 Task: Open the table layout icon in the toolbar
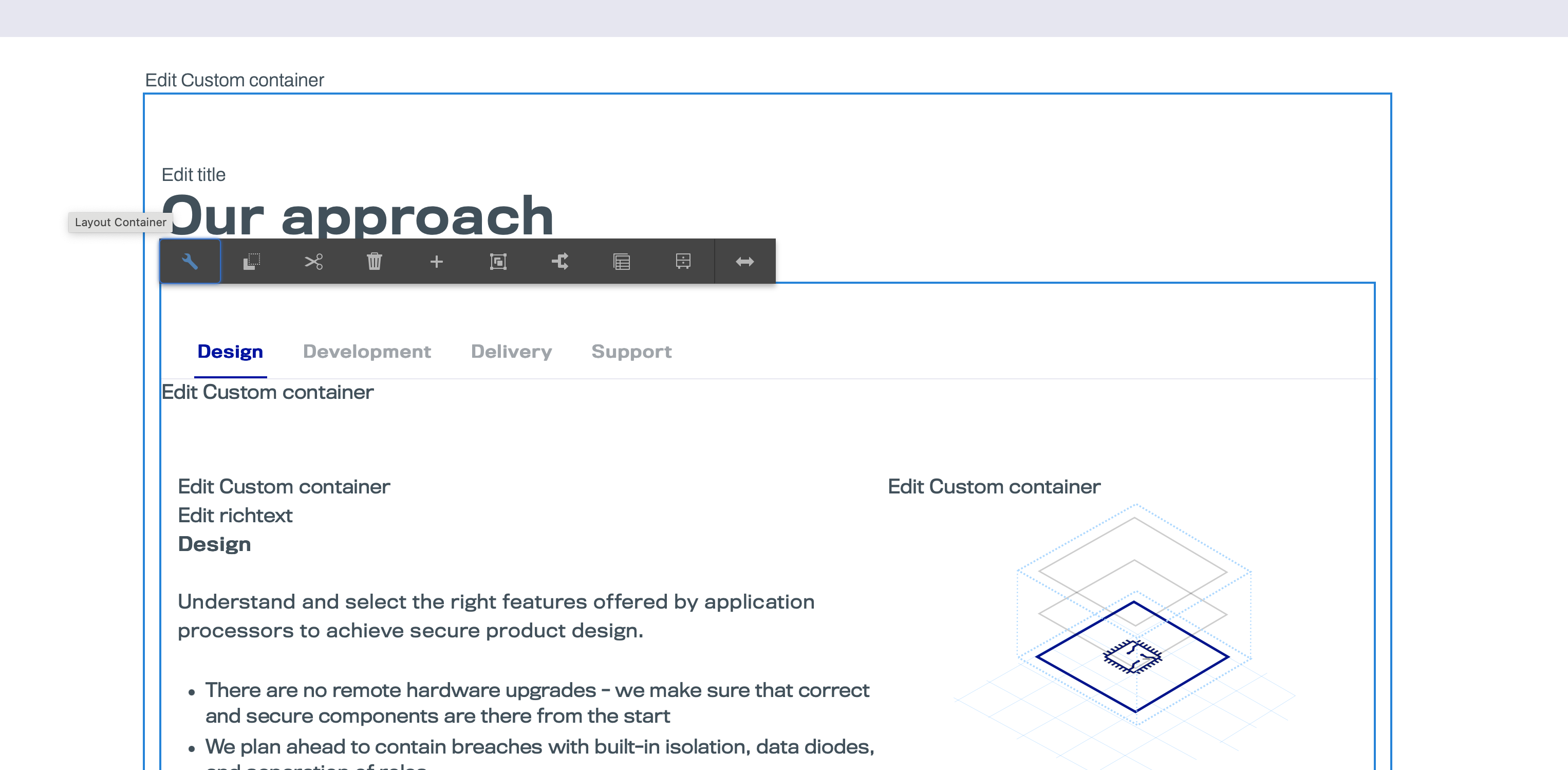622,261
